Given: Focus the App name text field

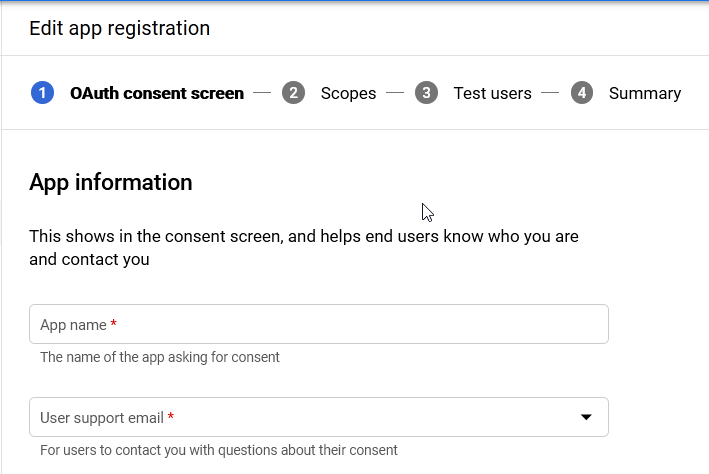Looking at the screenshot, I should pyautogui.click(x=318, y=324).
